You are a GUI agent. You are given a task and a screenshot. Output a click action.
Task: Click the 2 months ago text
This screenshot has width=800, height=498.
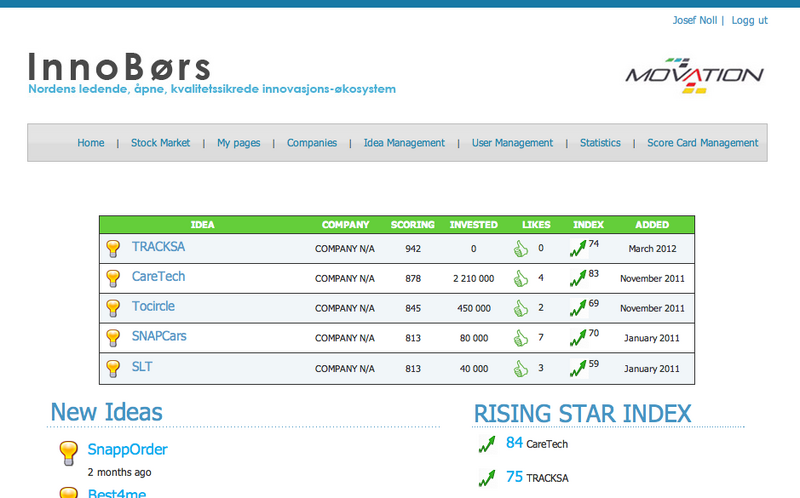tap(119, 472)
